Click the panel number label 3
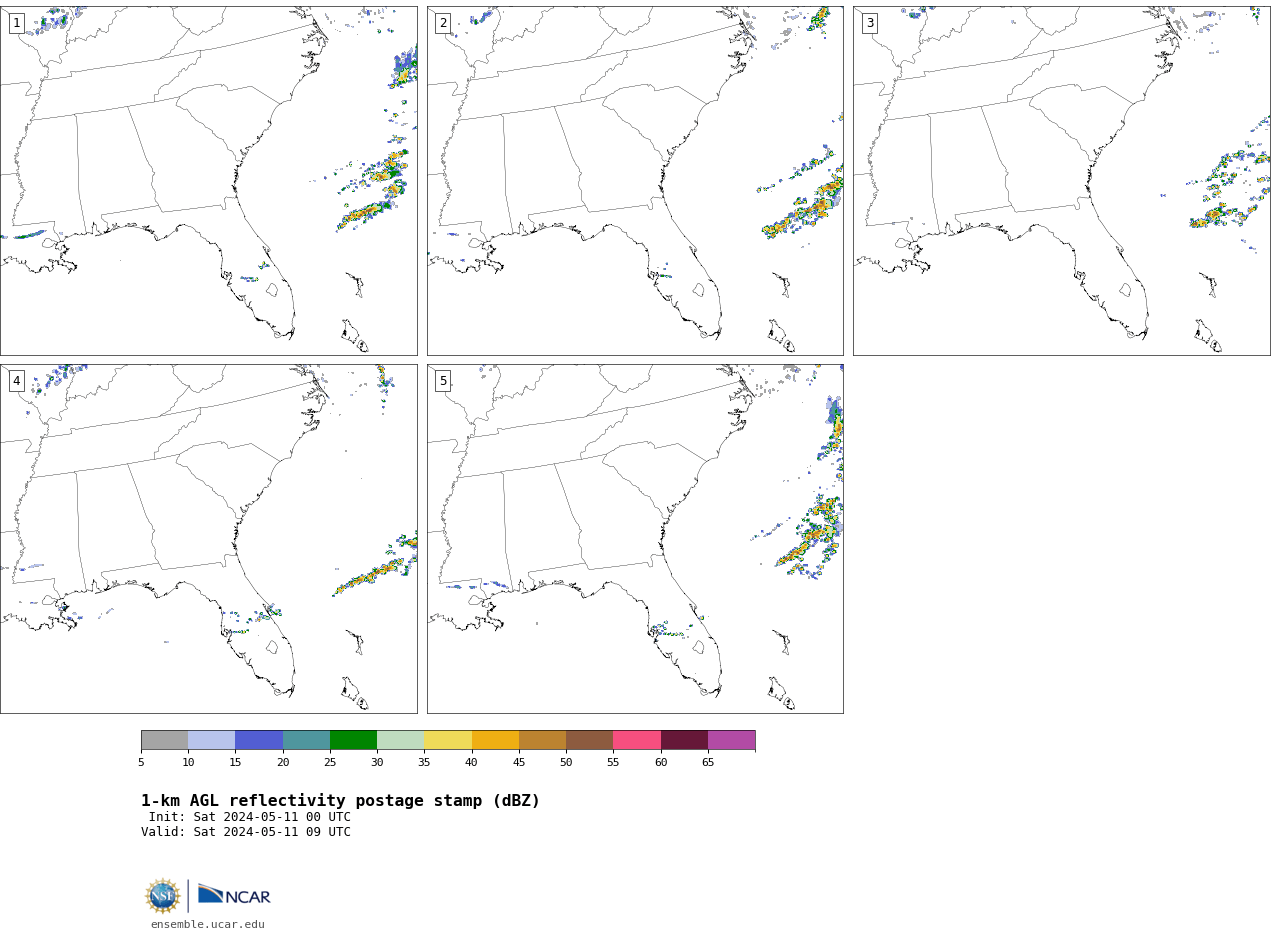 click(869, 23)
